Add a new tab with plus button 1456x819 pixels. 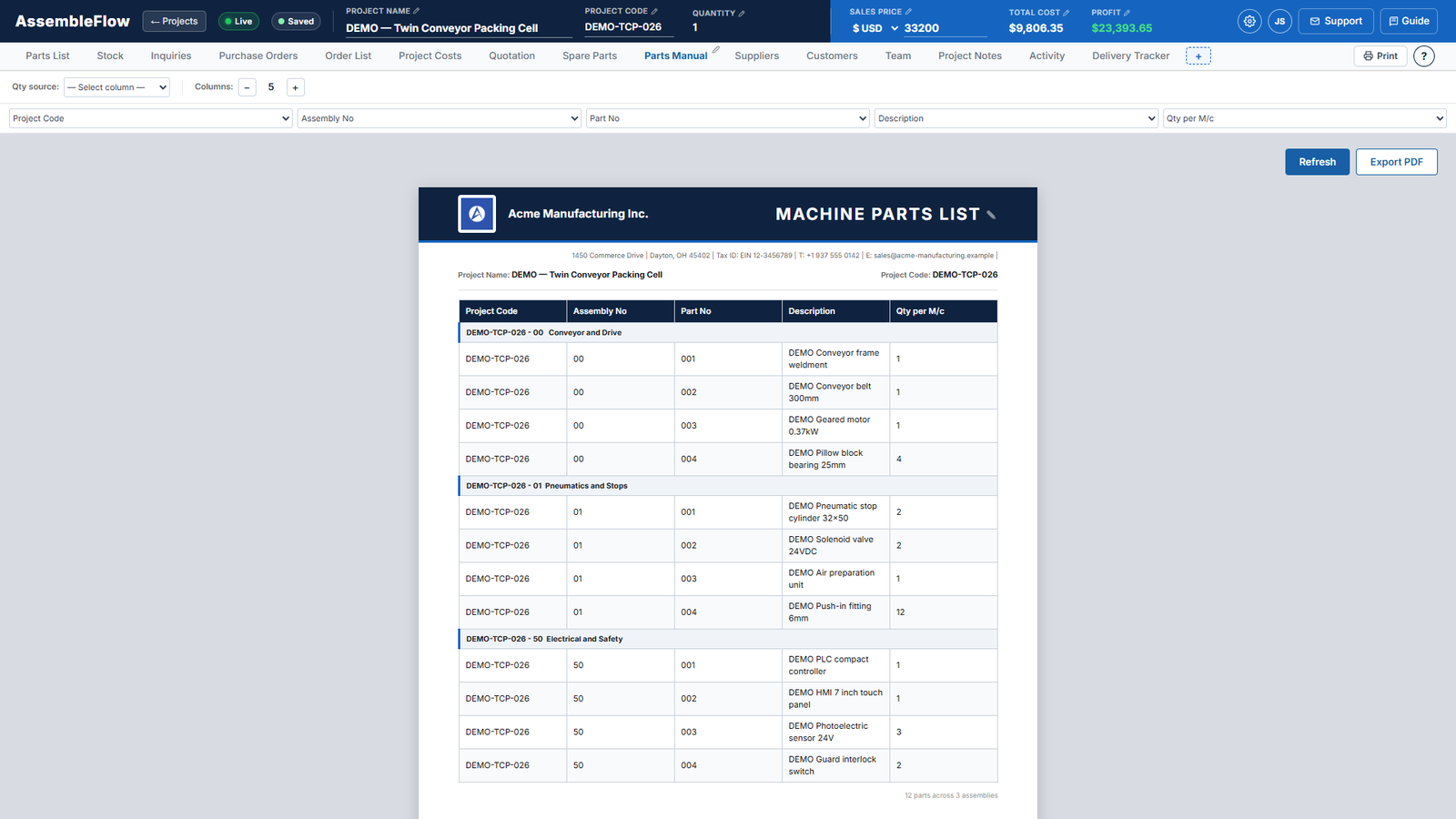coord(1198,56)
